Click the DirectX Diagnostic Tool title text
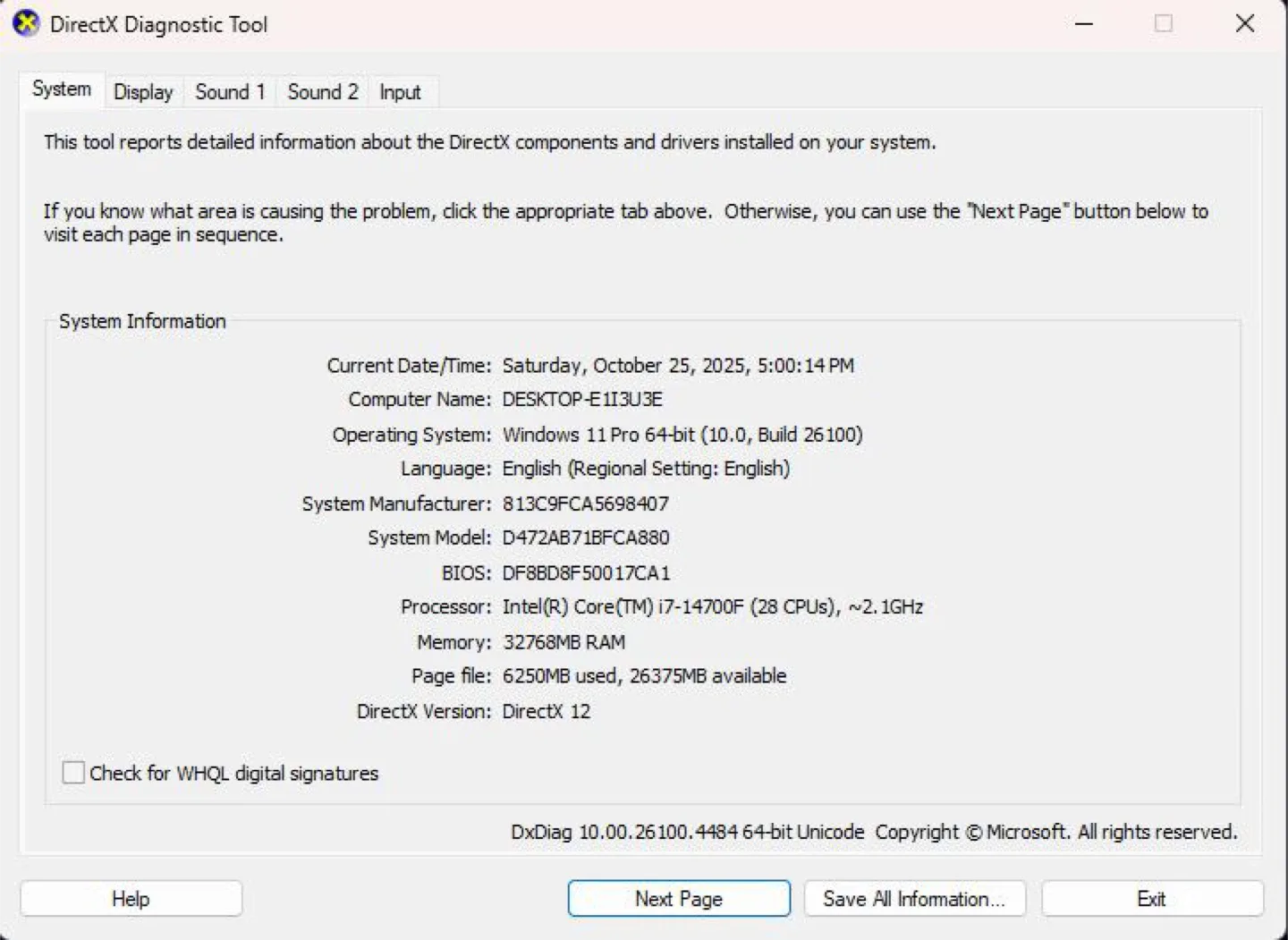The height and width of the screenshot is (940, 1288). 158,24
